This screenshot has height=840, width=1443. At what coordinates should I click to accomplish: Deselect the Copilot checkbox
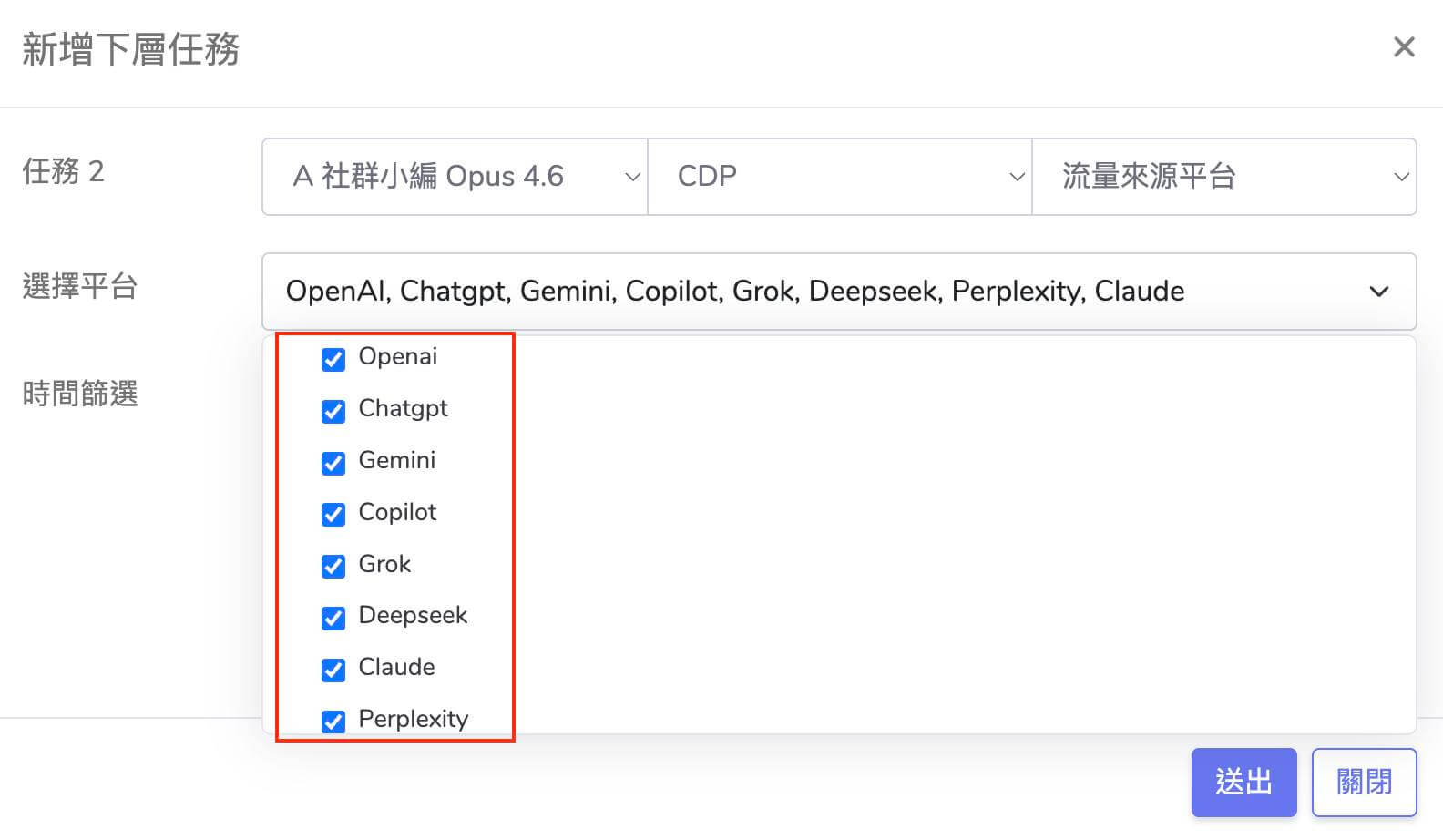pyautogui.click(x=333, y=514)
